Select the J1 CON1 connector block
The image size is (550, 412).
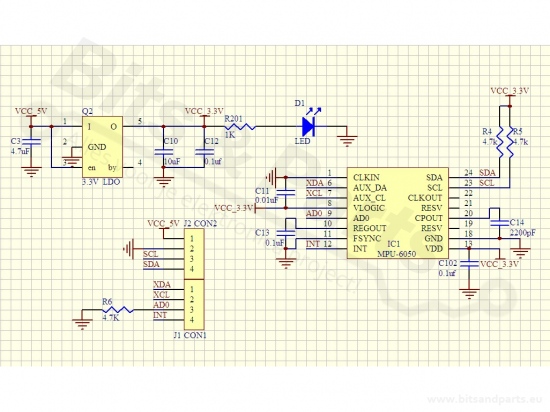pyautogui.click(x=194, y=305)
